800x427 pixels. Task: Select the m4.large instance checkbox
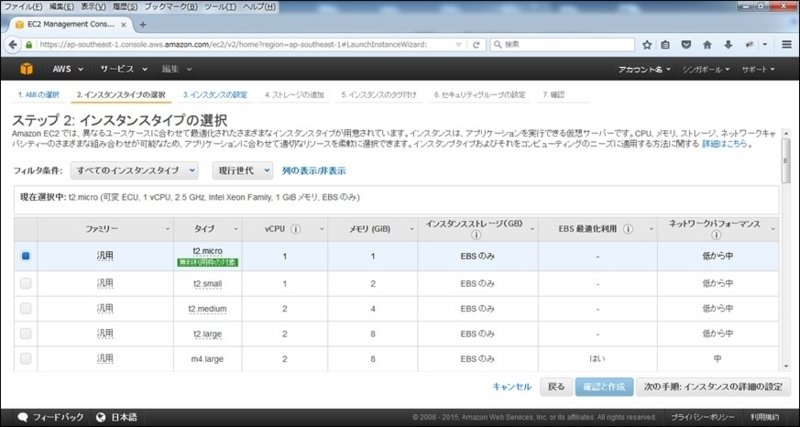26,358
